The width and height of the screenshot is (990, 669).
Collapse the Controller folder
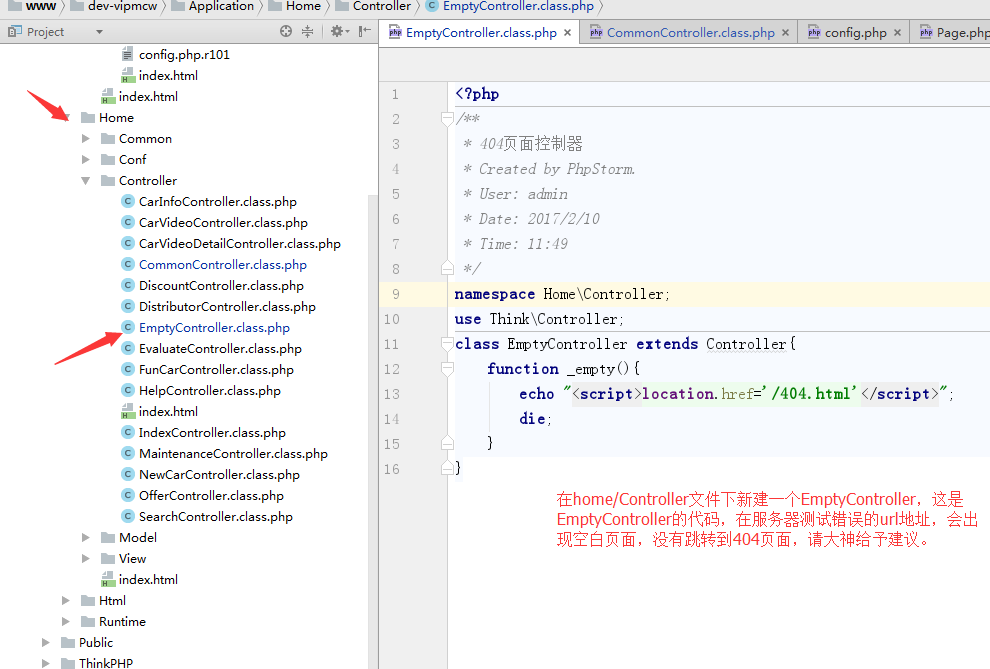[x=87, y=181]
